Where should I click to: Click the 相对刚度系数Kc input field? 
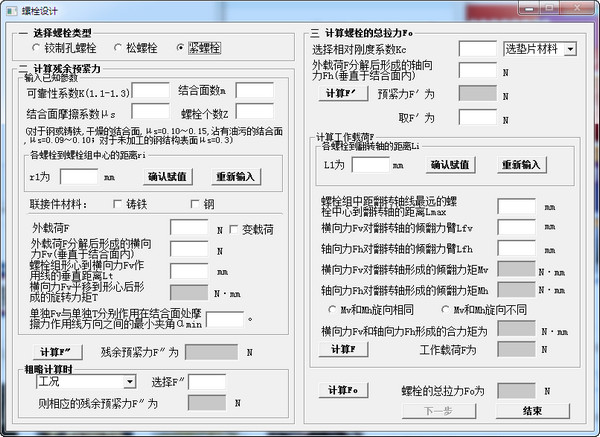point(478,49)
